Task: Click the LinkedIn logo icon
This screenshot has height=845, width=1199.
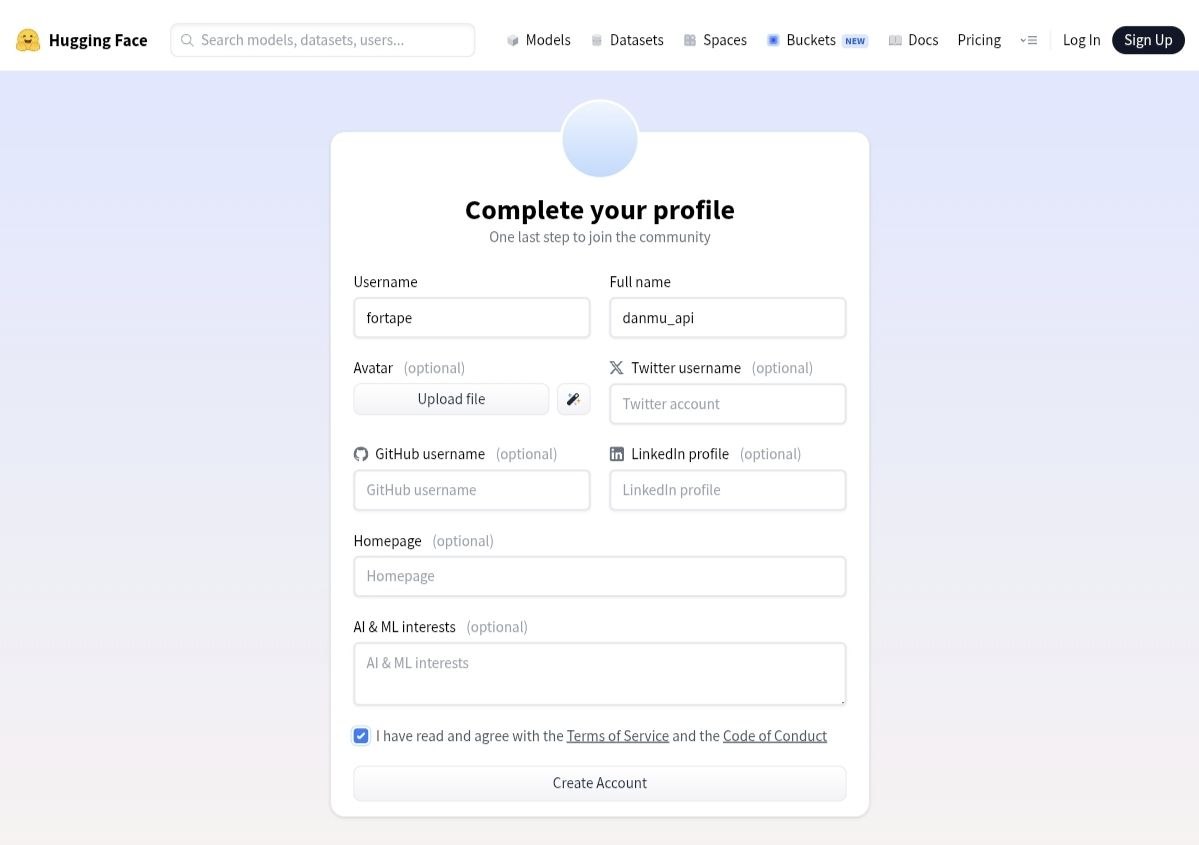Action: coord(616,454)
